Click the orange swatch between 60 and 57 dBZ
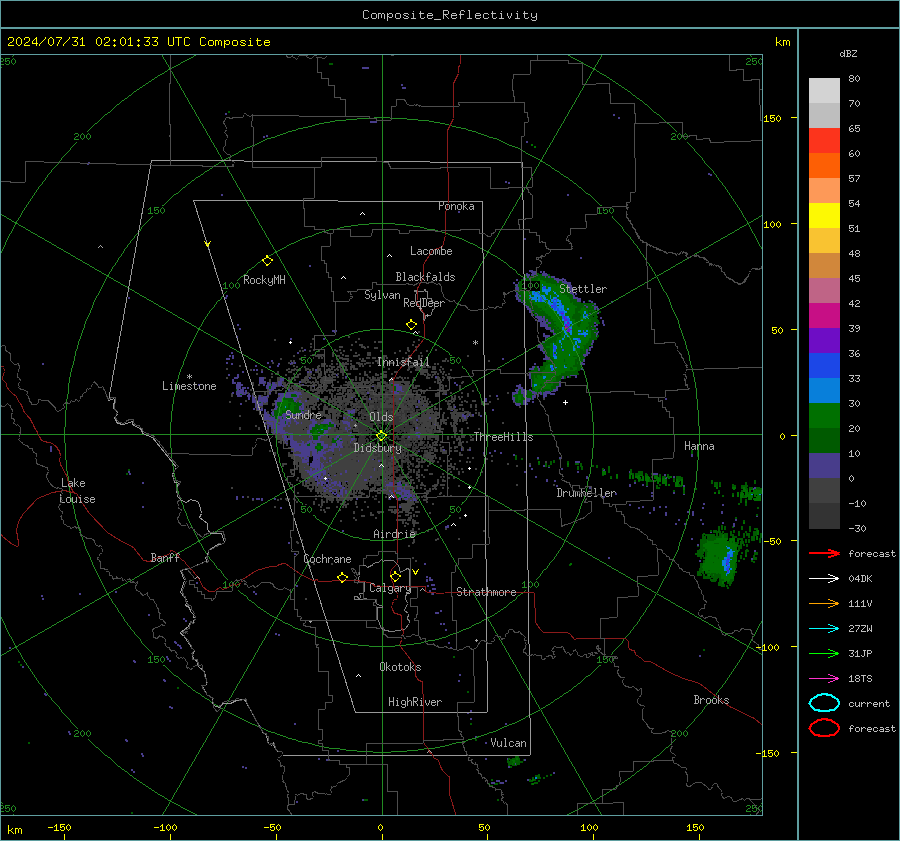900x841 pixels. pyautogui.click(x=824, y=166)
